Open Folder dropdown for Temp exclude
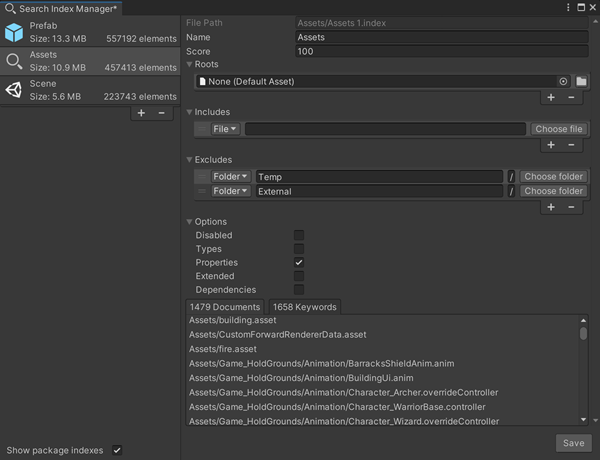The height and width of the screenshot is (460, 600). tap(230, 177)
